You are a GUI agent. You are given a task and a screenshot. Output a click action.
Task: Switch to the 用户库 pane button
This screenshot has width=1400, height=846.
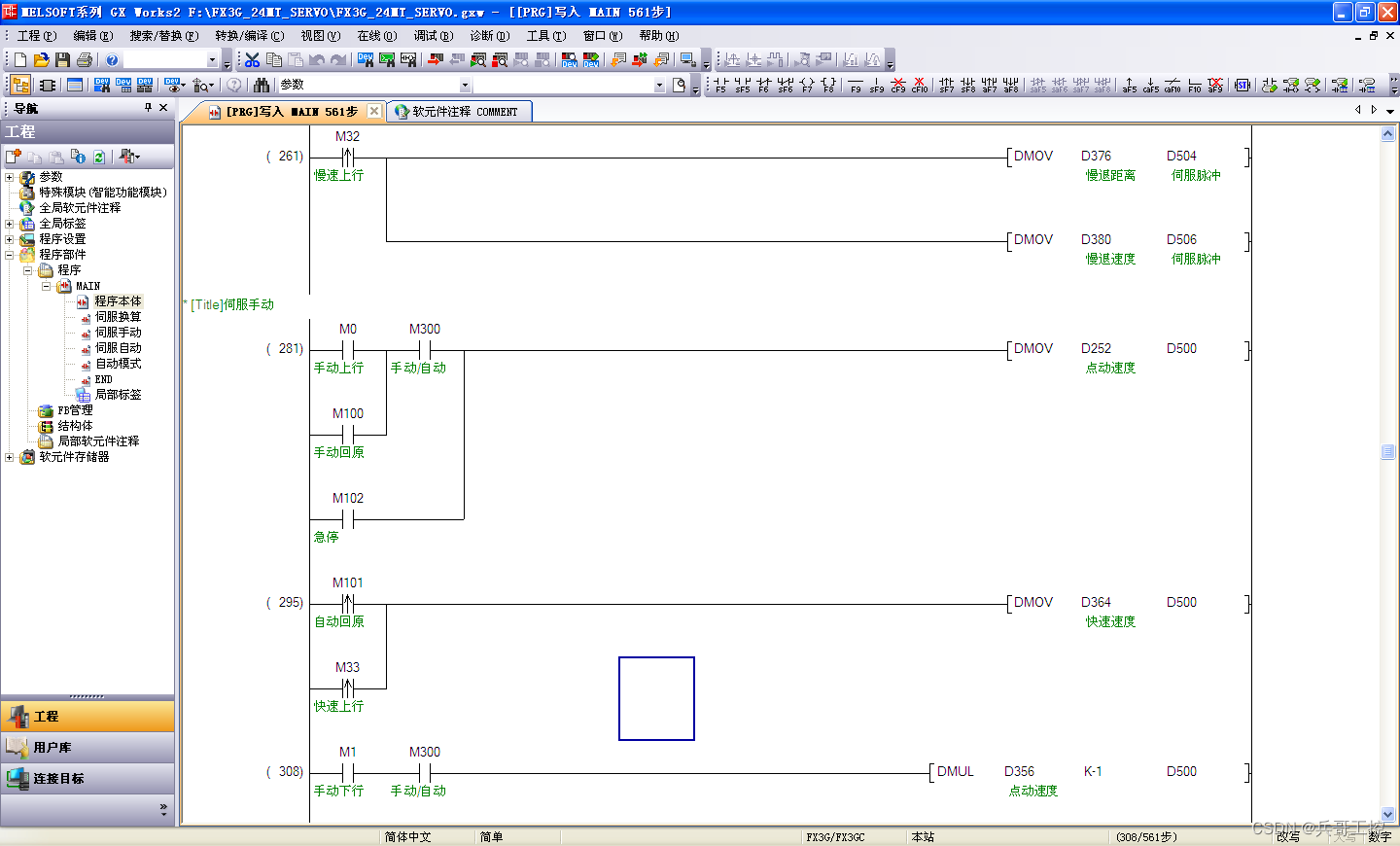tap(87, 747)
